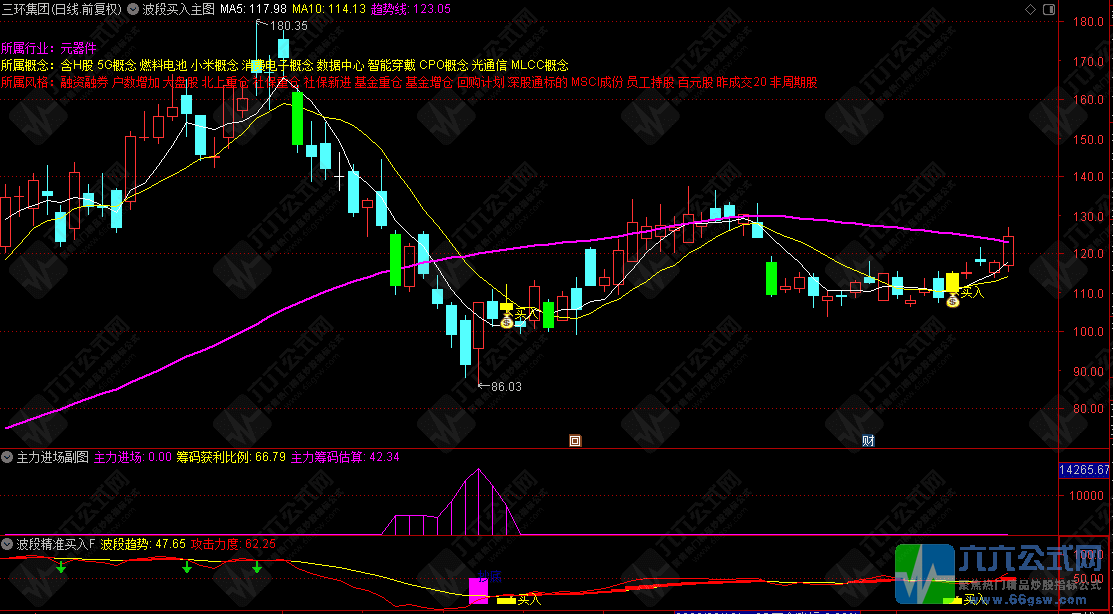1113x614 pixels.
Task: Click the 180.0 price axis label
Action: click(x=1090, y=22)
